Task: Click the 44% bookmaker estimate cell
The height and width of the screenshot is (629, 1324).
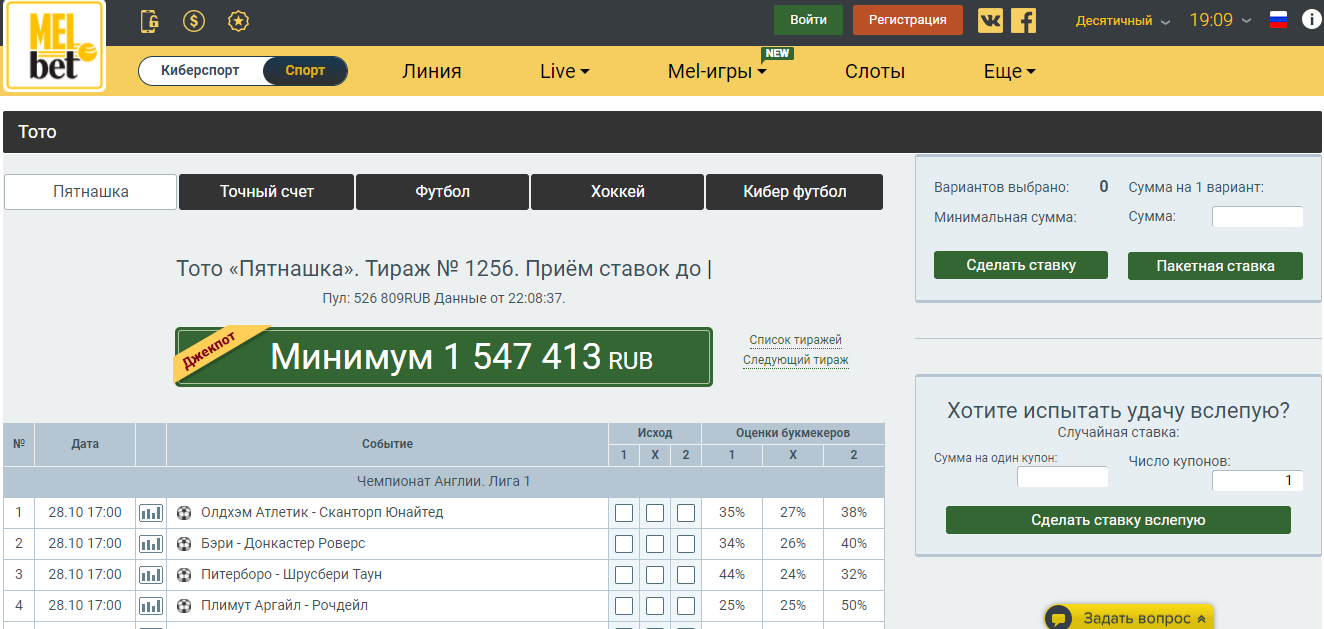Action: pos(732,575)
